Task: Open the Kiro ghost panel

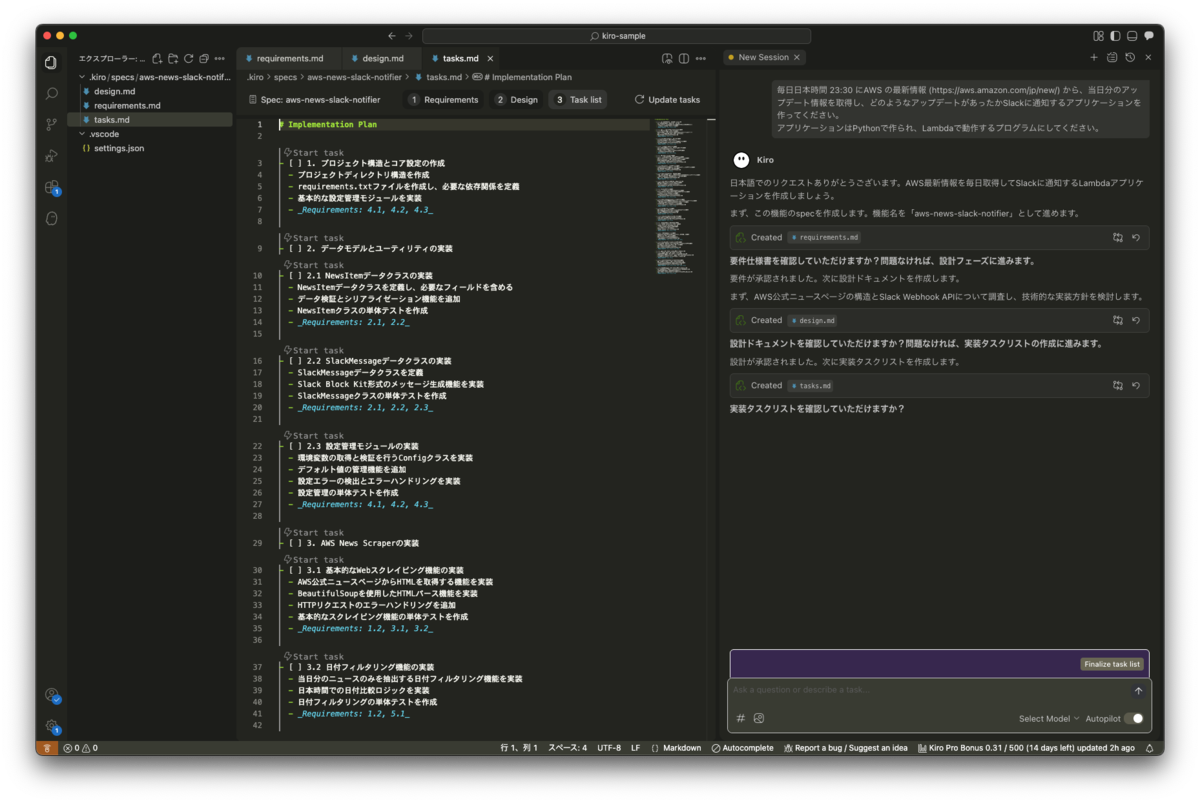Action: coord(51,218)
